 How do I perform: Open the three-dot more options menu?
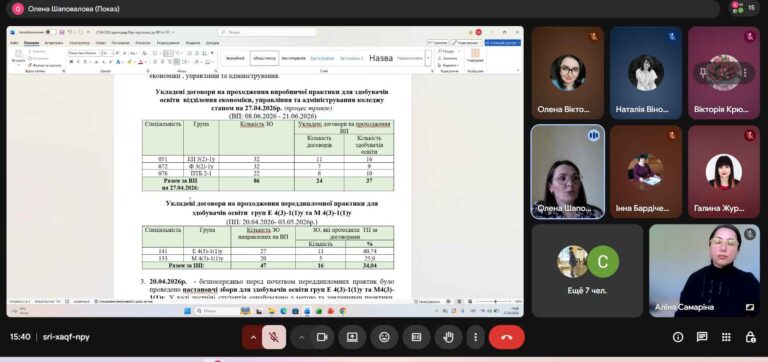[x=475, y=337]
